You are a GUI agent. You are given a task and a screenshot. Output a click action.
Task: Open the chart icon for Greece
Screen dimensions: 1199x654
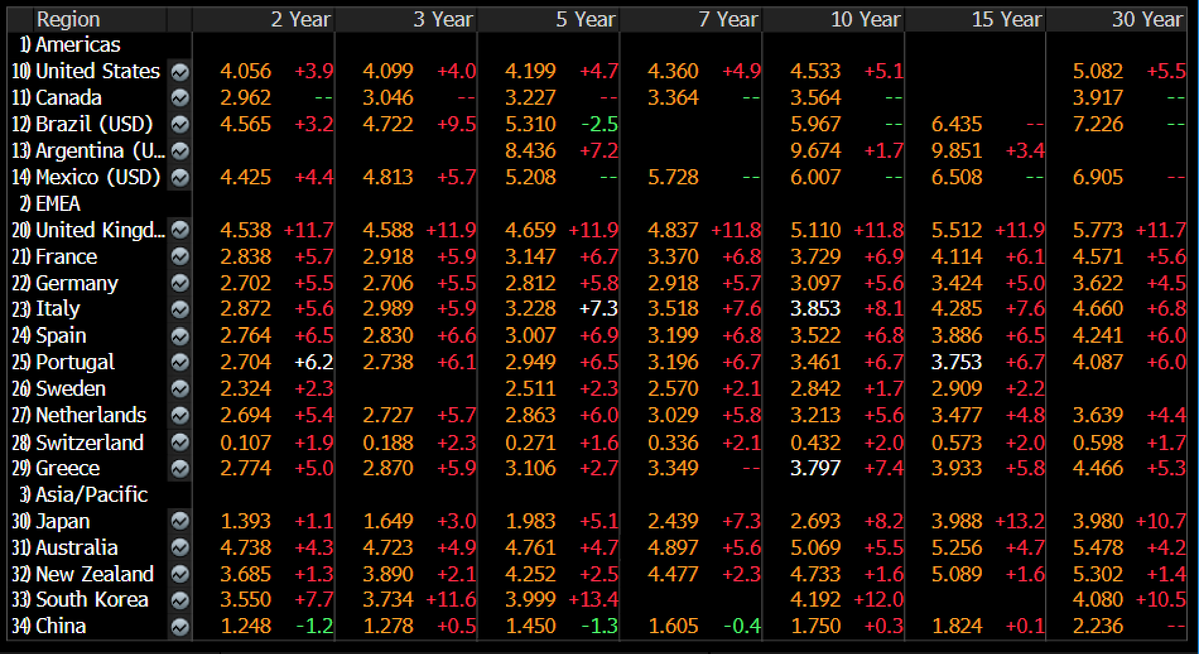pos(180,469)
